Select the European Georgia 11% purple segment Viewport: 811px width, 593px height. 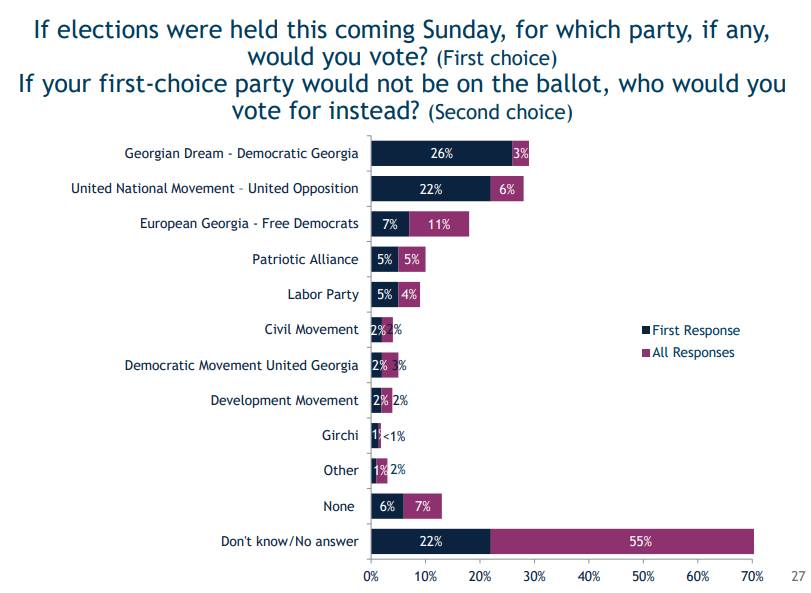pos(439,224)
